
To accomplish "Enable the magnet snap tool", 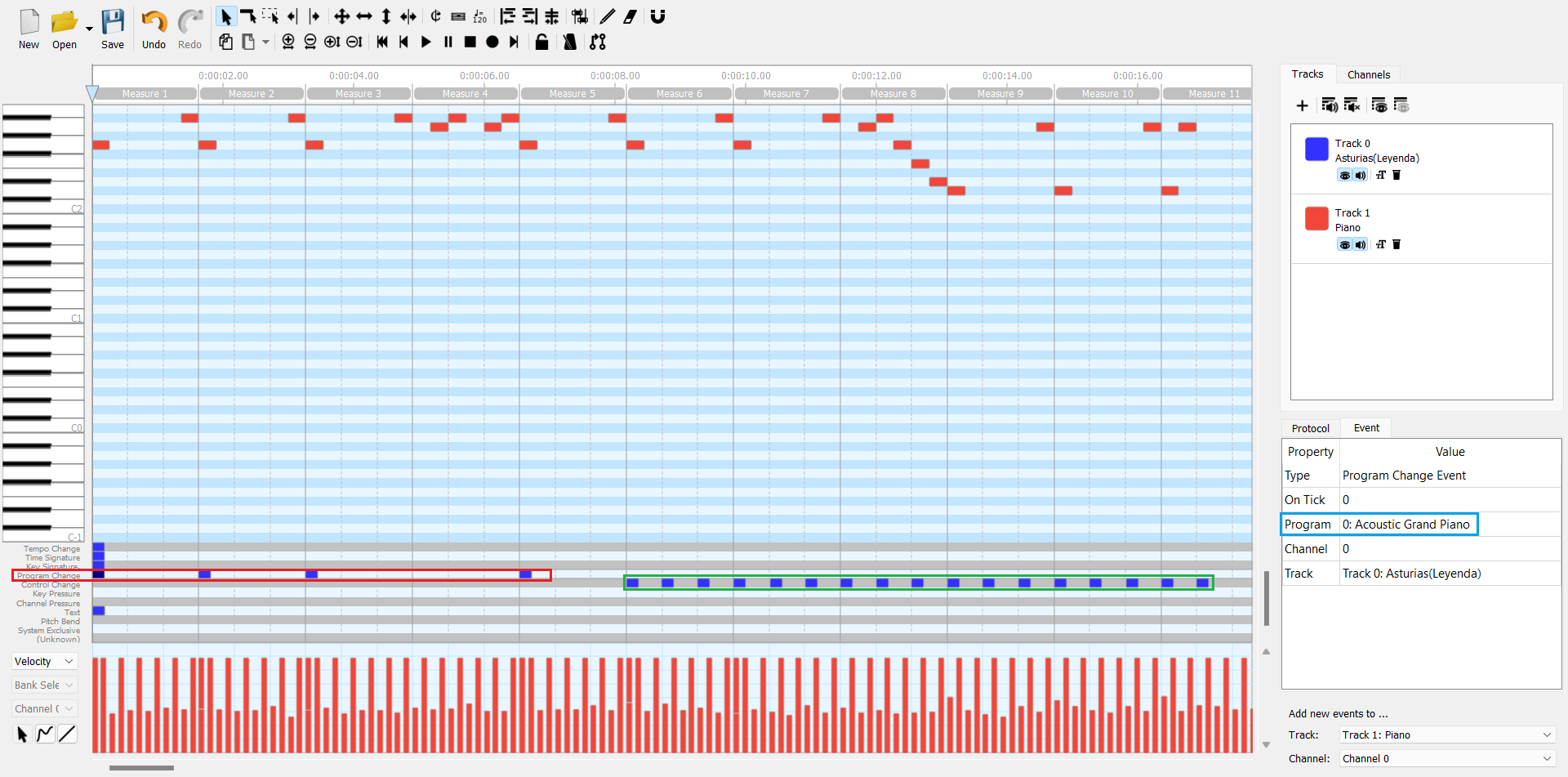I will (657, 16).
